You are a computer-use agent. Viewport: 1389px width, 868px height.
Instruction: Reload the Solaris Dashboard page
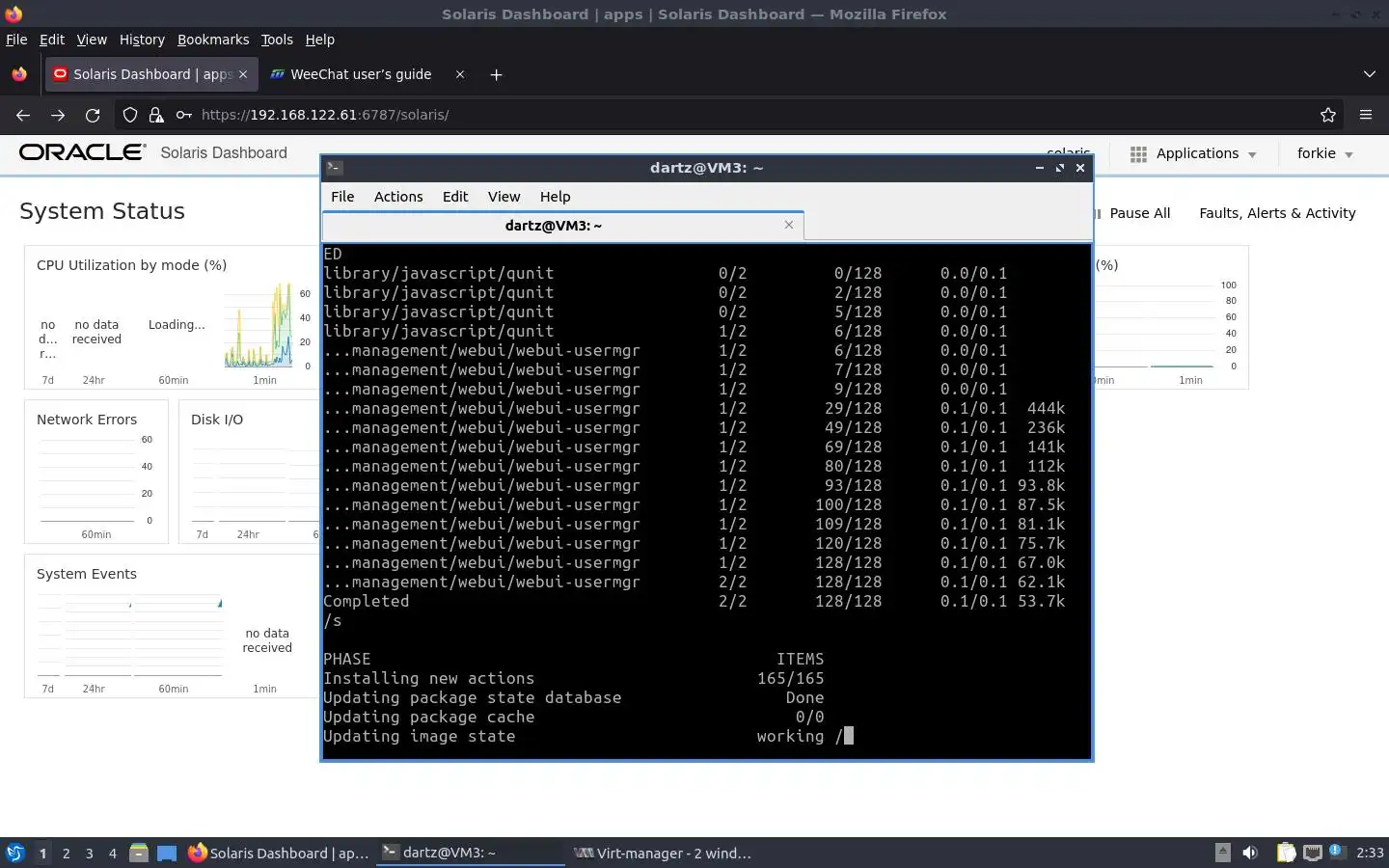click(93, 115)
